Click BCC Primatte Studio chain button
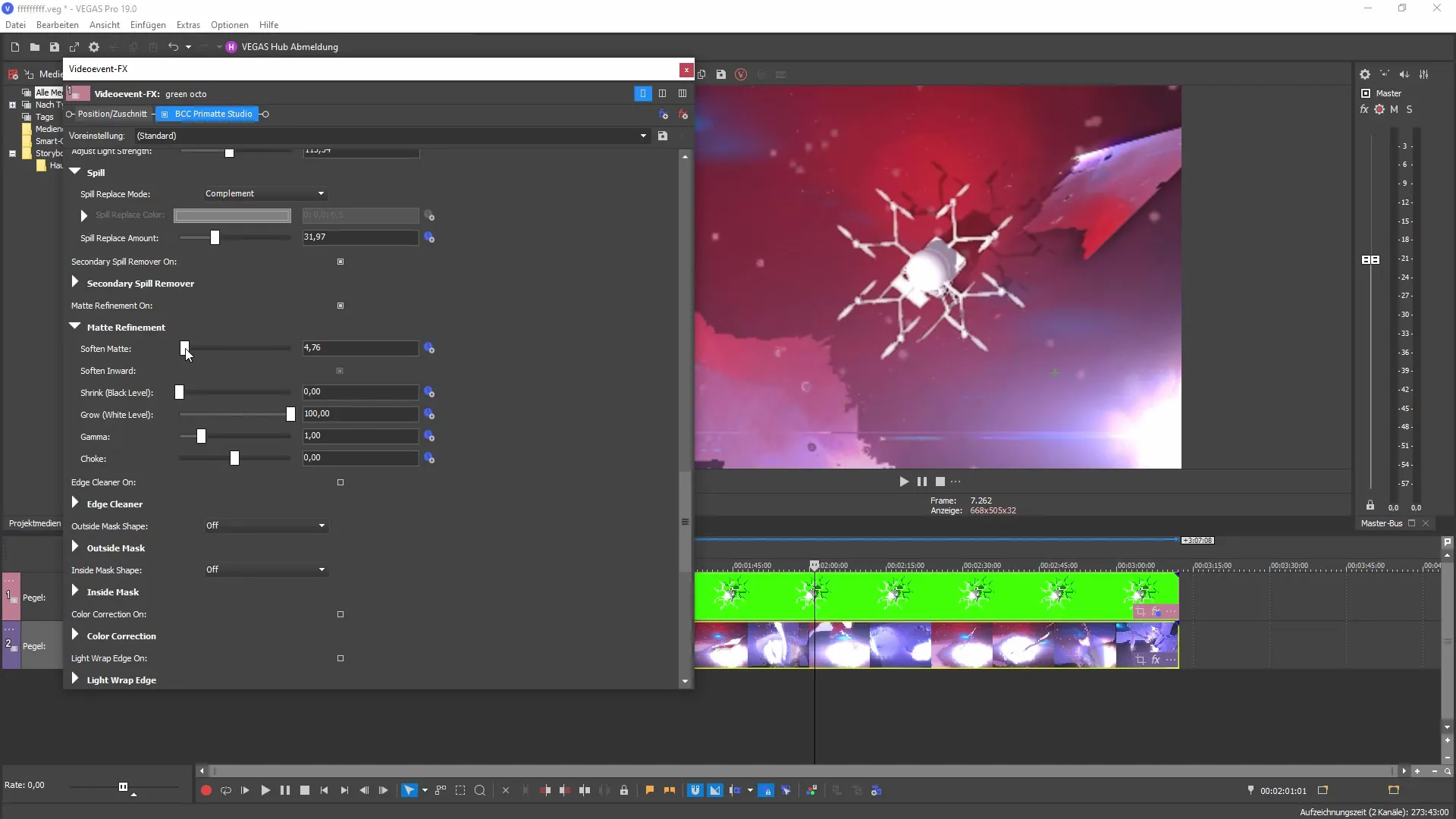Viewport: 1456px width, 819px height. click(x=207, y=114)
